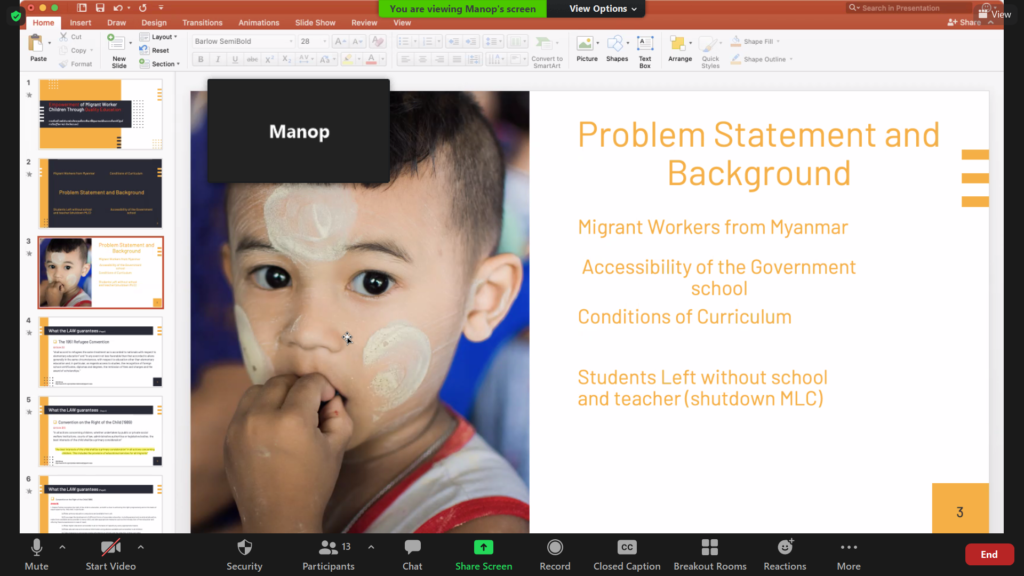Image resolution: width=1024 pixels, height=576 pixels.
Task: Expand audio options arrow next to Mute
Action: (62, 547)
